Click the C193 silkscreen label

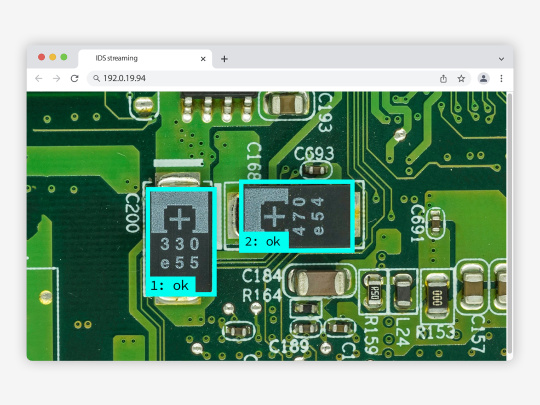[325, 113]
